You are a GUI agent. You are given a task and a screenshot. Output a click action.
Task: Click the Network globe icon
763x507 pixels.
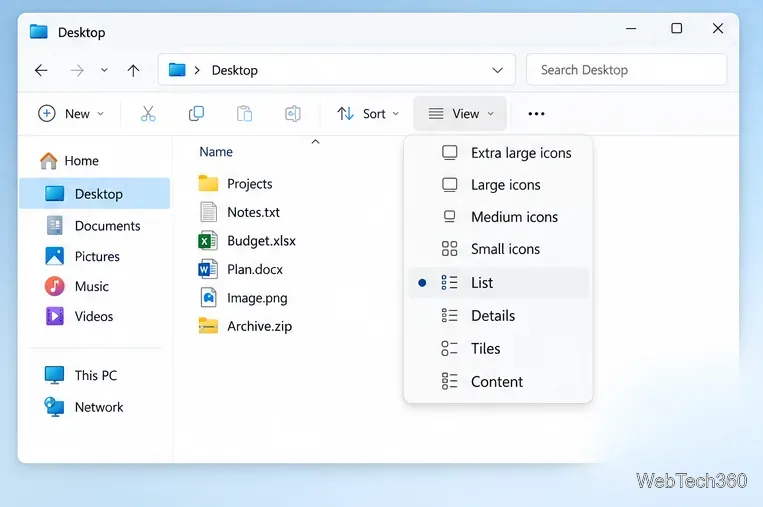(54, 407)
